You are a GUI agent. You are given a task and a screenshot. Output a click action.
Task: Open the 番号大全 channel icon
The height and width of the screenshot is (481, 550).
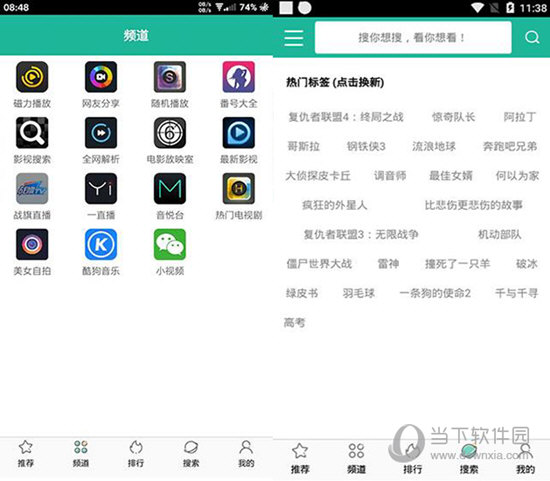[x=239, y=77]
